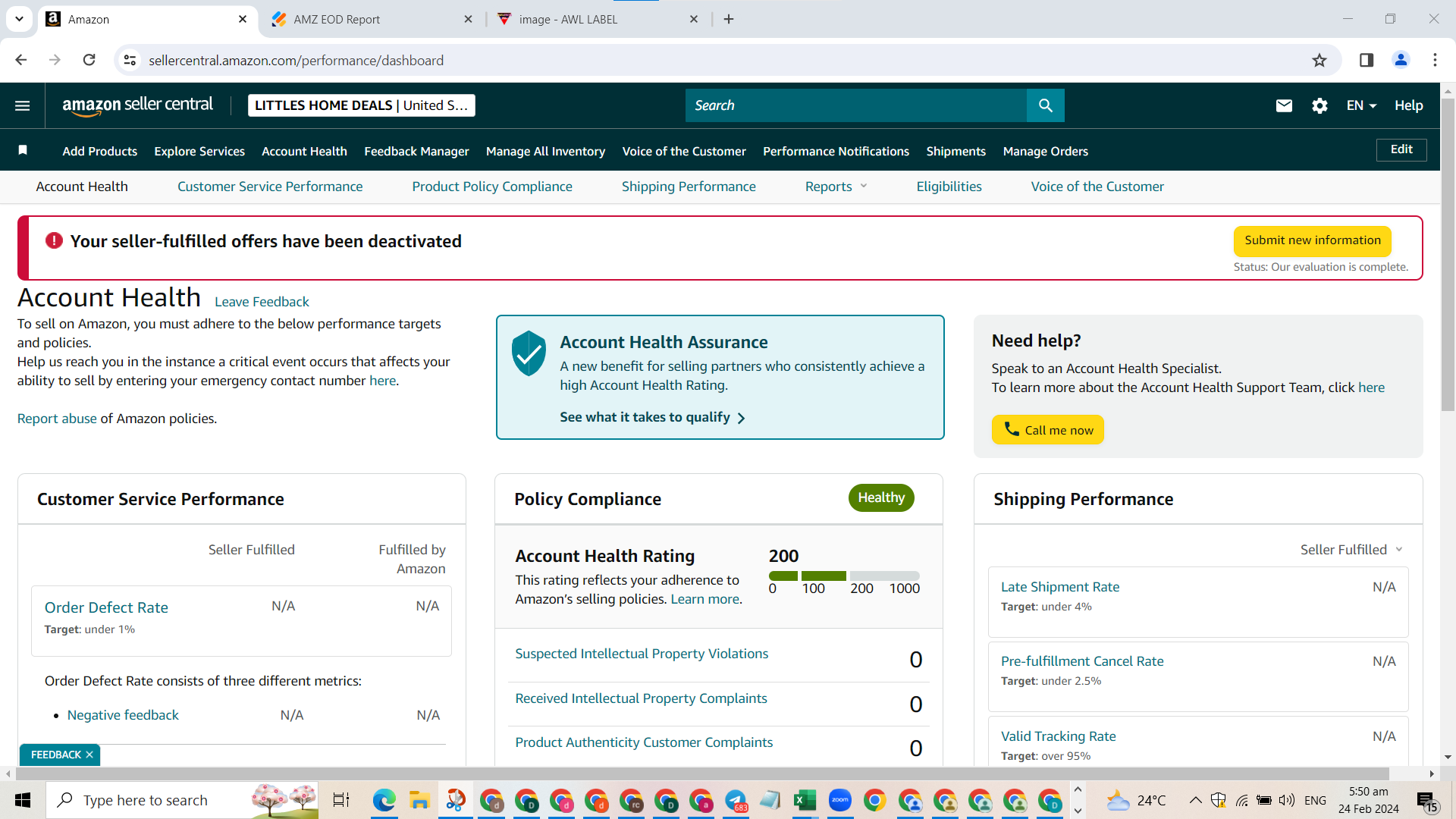Click the Call me now button
The height and width of the screenshot is (819, 1456).
pos(1047,429)
